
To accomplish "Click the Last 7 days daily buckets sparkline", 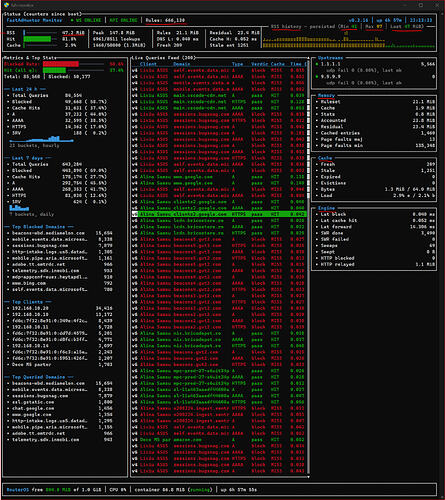I will (x=19, y=208).
